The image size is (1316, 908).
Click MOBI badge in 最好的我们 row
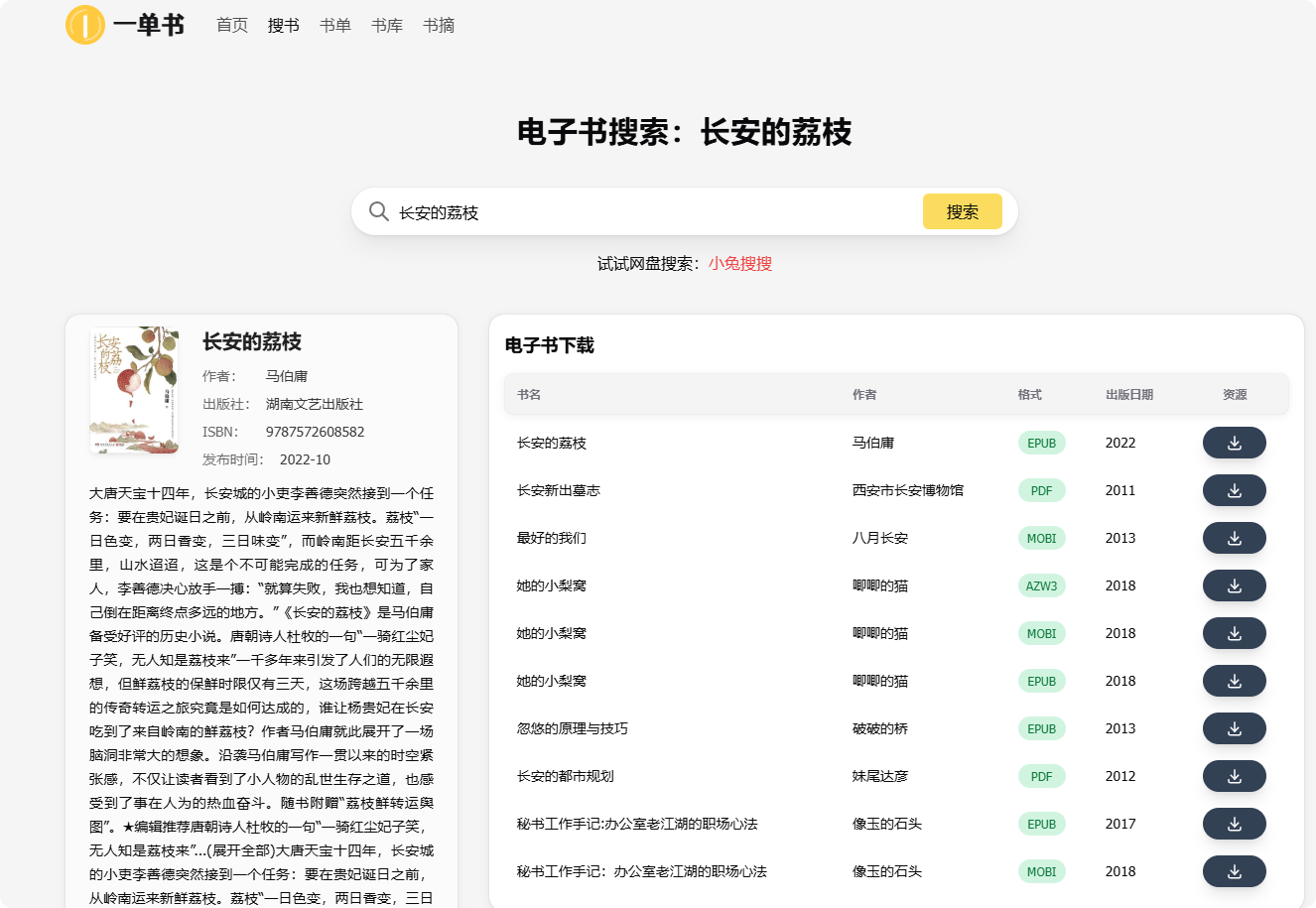click(x=1042, y=538)
